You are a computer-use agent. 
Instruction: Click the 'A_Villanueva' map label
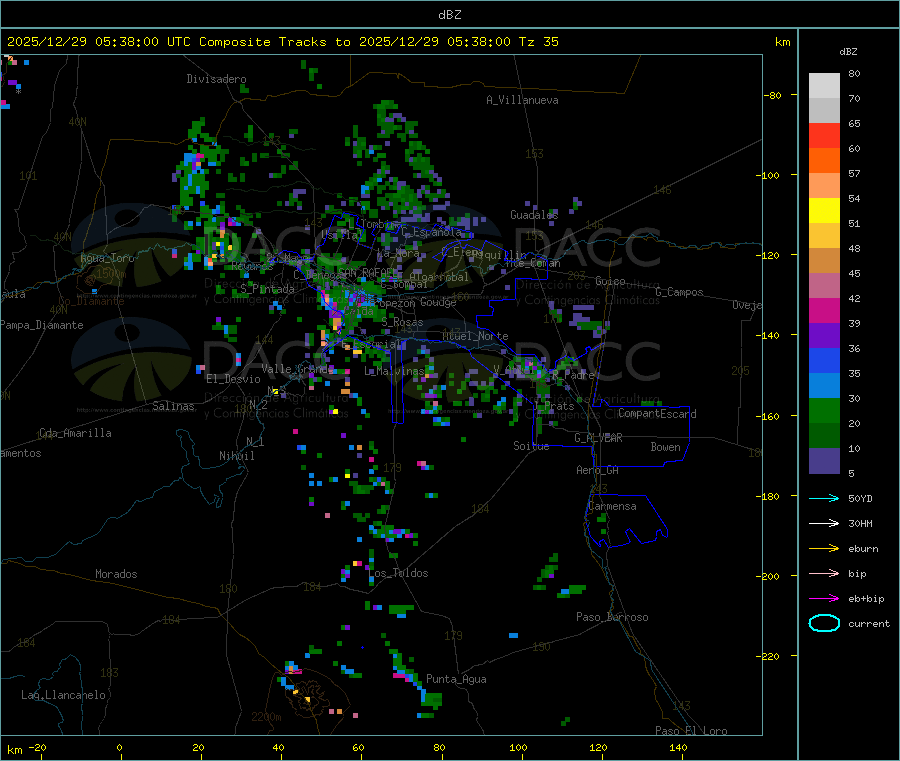[x=522, y=100]
